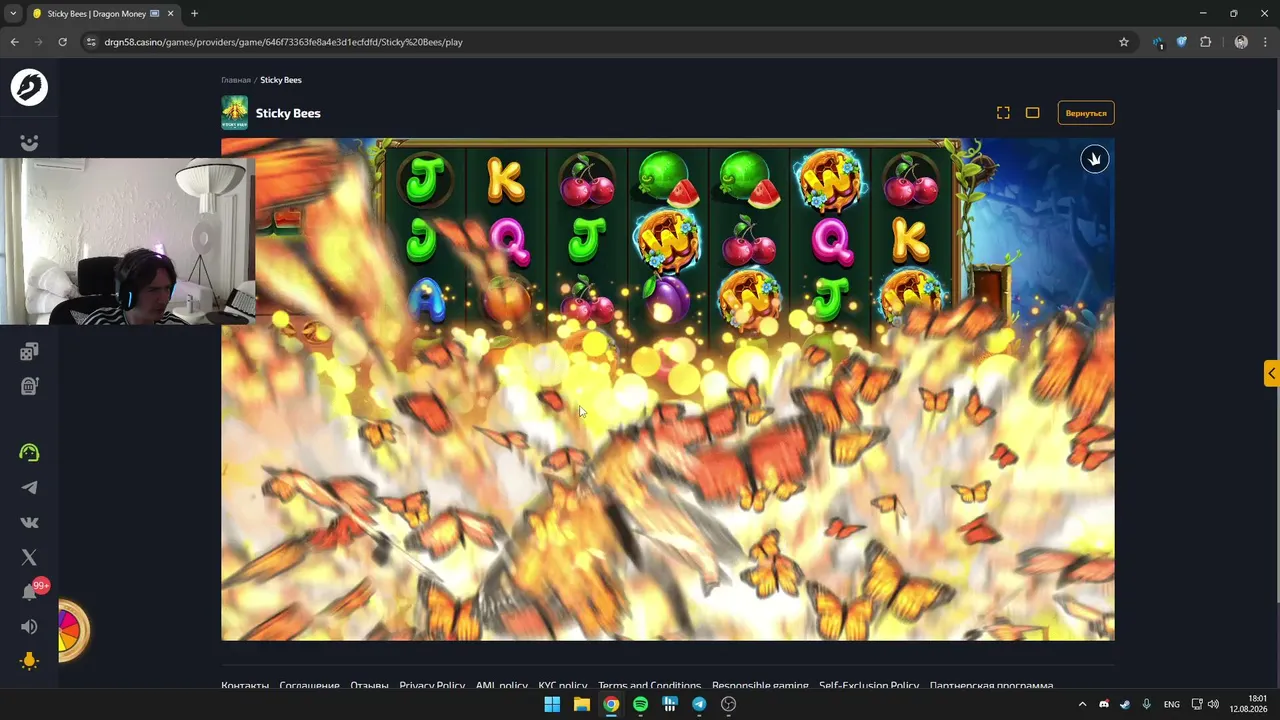Switch game to fullscreen mode
Image resolution: width=1280 pixels, height=720 pixels.
1003,113
